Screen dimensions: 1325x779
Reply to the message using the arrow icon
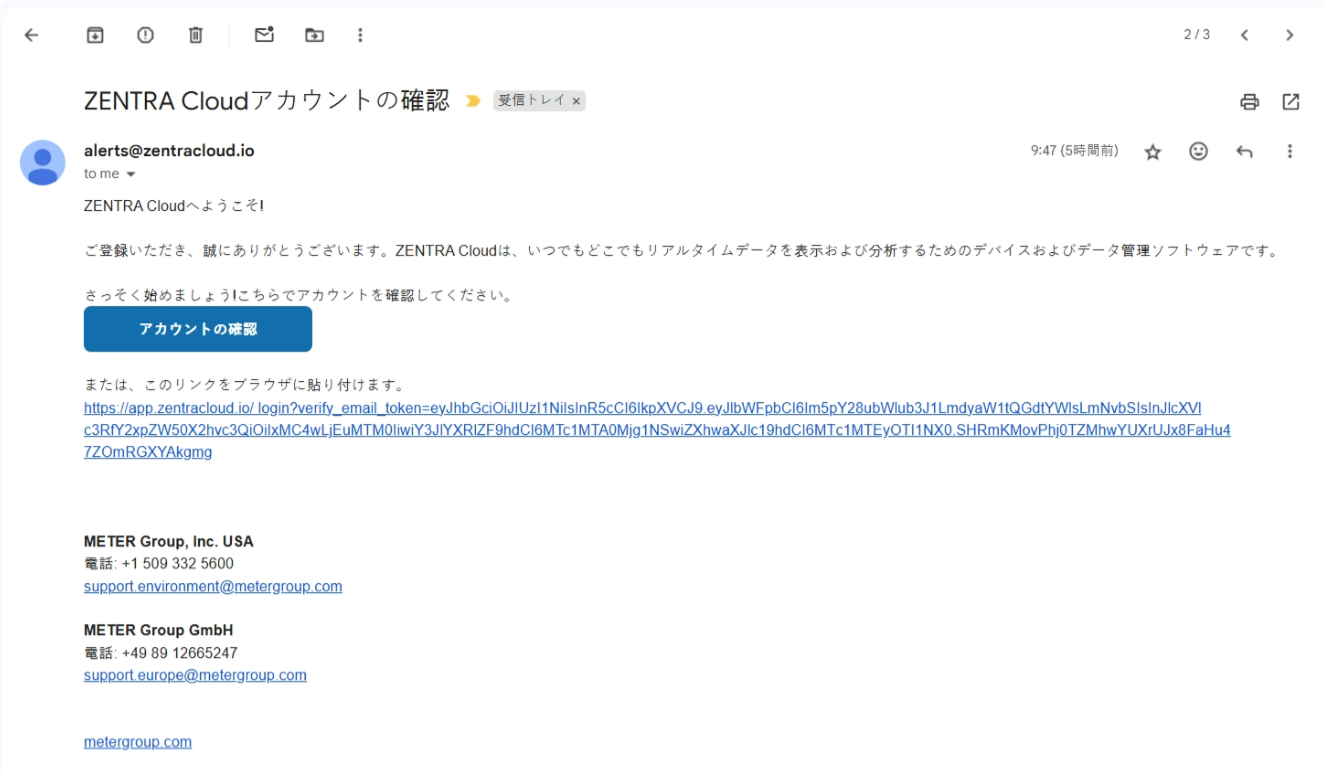[x=1244, y=151]
